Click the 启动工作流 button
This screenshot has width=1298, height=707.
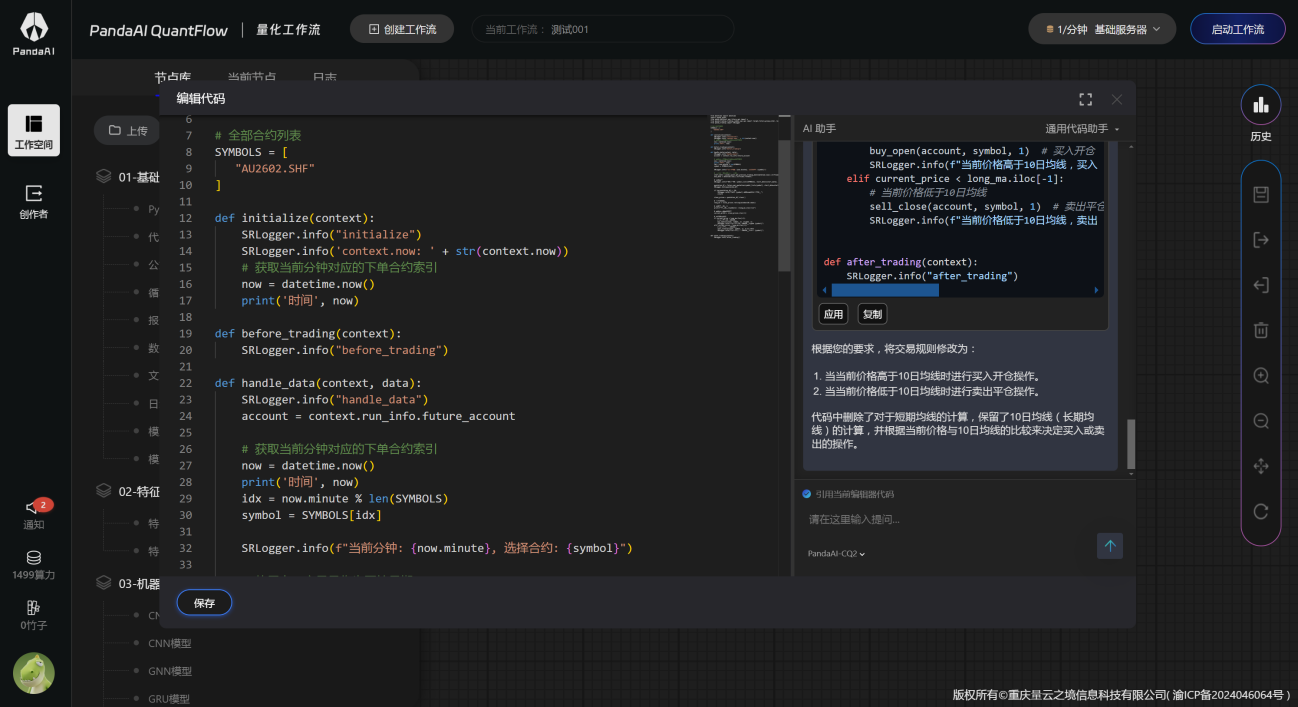(x=1238, y=29)
